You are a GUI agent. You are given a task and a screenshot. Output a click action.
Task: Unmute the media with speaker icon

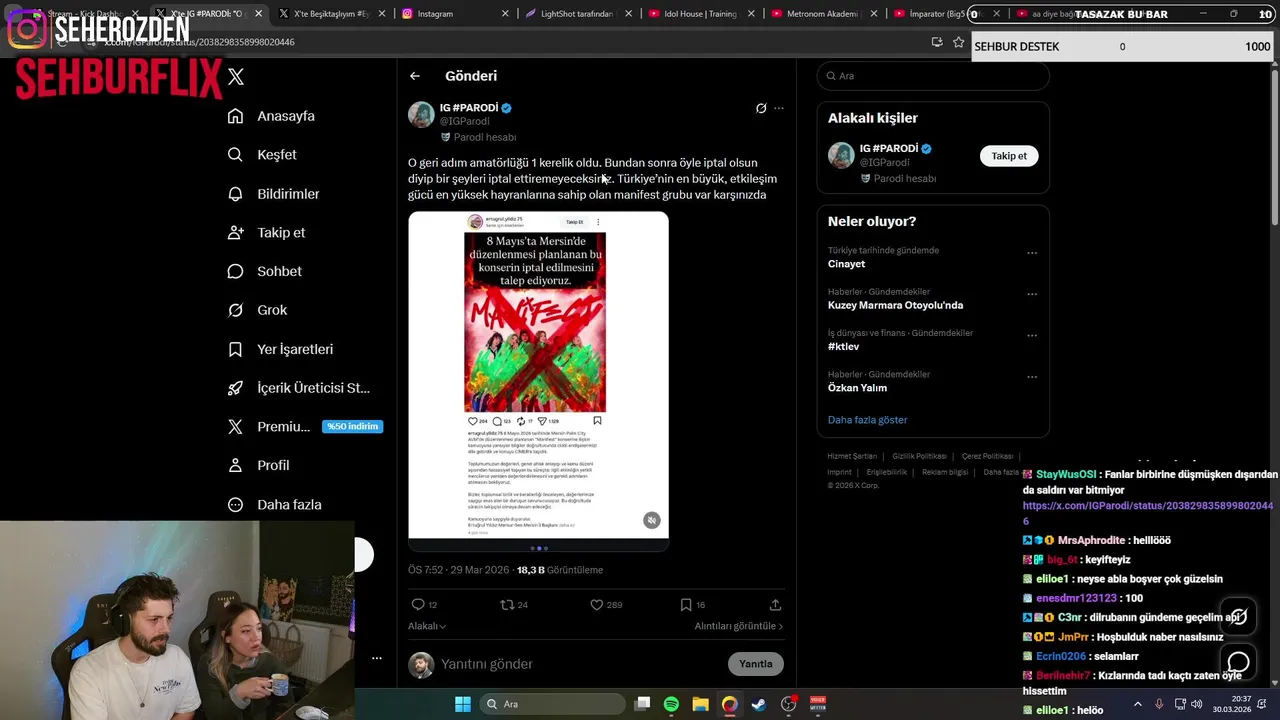point(651,520)
